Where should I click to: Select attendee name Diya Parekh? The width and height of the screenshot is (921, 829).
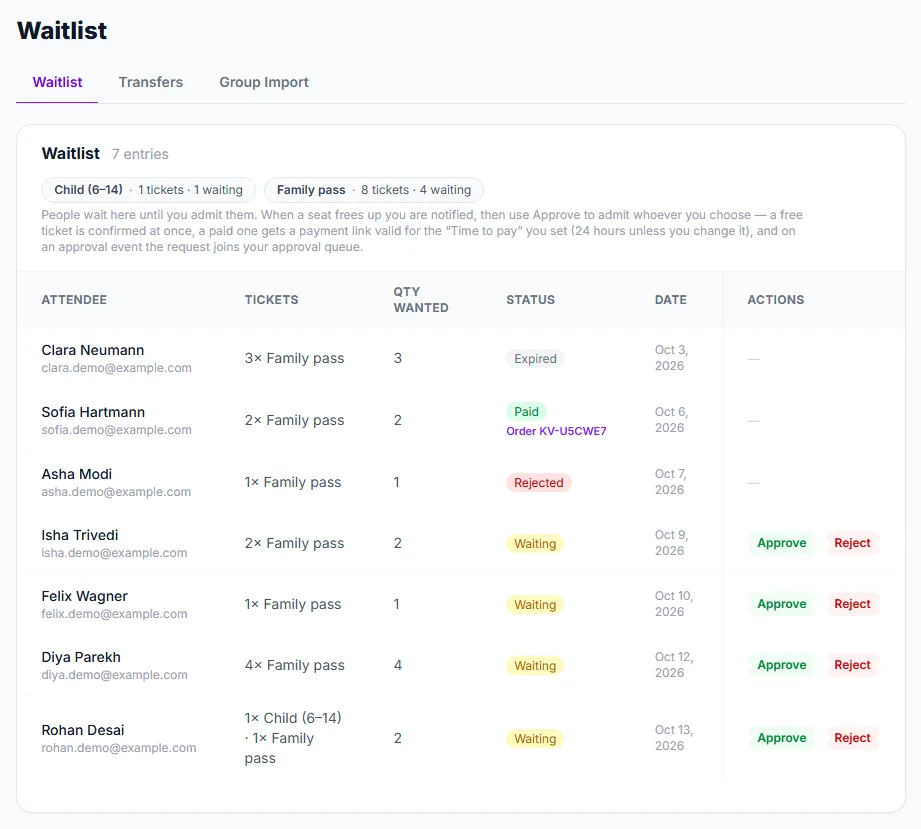coord(81,657)
